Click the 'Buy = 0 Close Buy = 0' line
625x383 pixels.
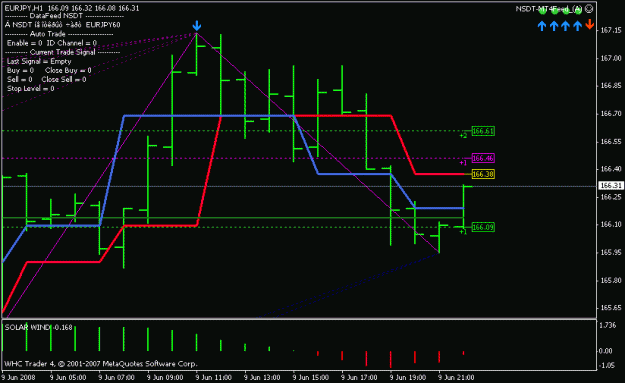[49, 71]
